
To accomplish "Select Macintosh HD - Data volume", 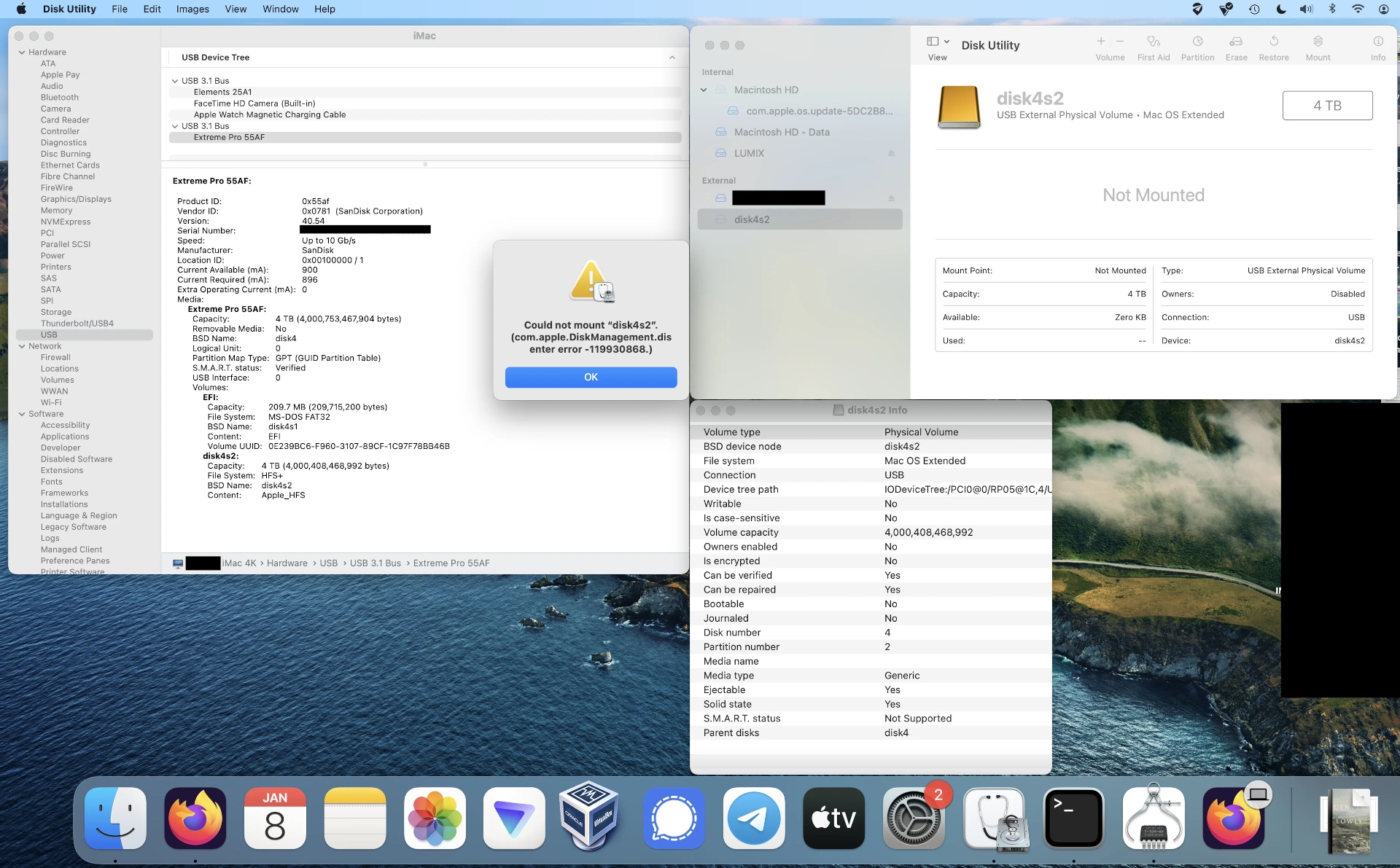I will click(x=781, y=132).
